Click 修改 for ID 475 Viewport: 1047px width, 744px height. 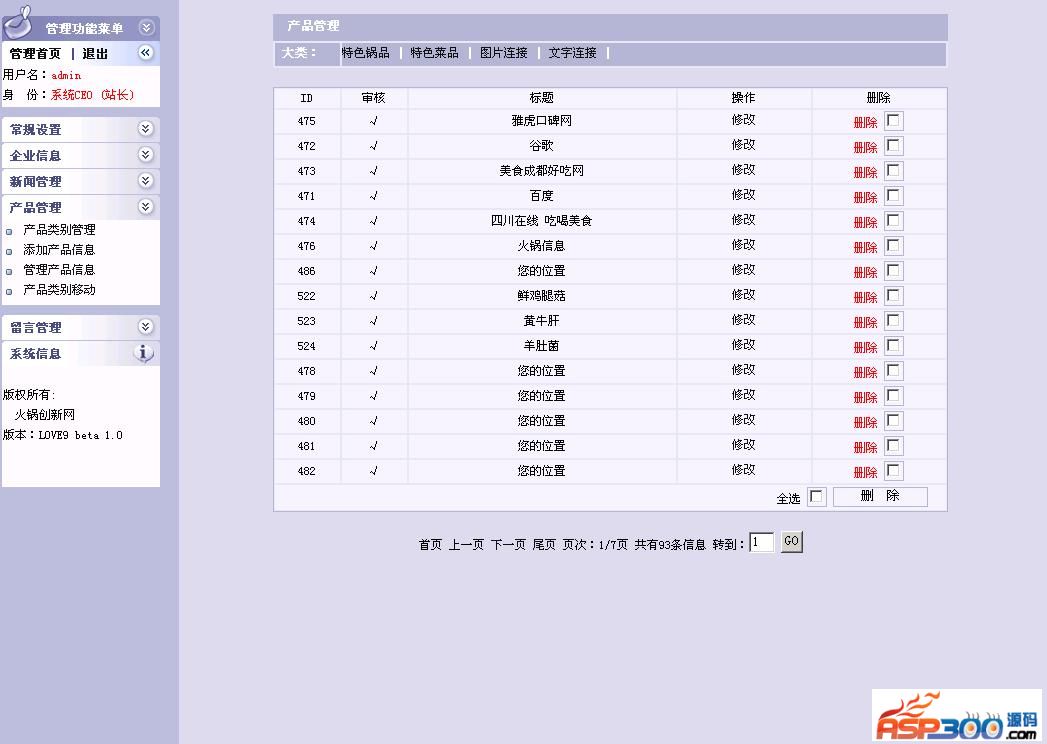[x=743, y=120]
